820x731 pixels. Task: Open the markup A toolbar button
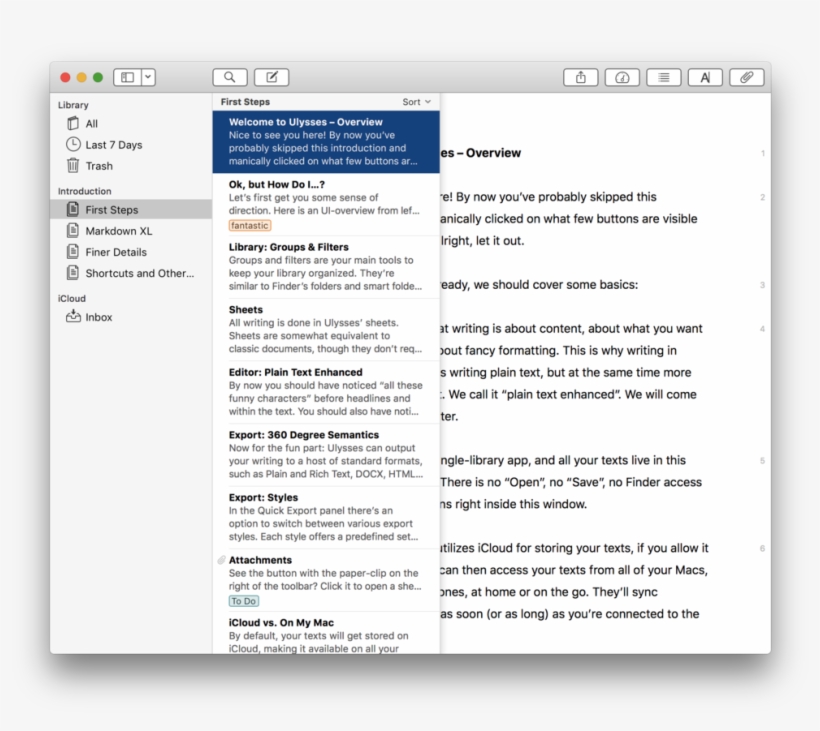[705, 77]
